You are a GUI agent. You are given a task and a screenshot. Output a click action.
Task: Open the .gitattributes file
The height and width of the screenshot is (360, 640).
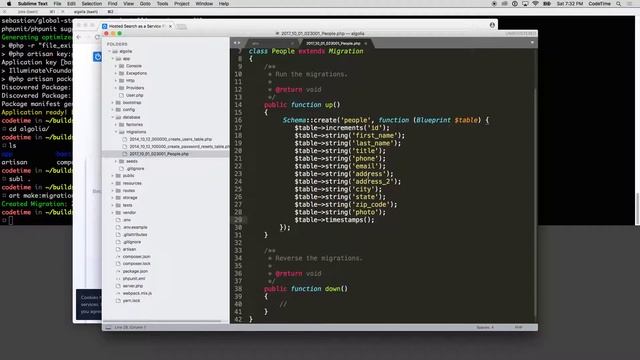[135, 235]
